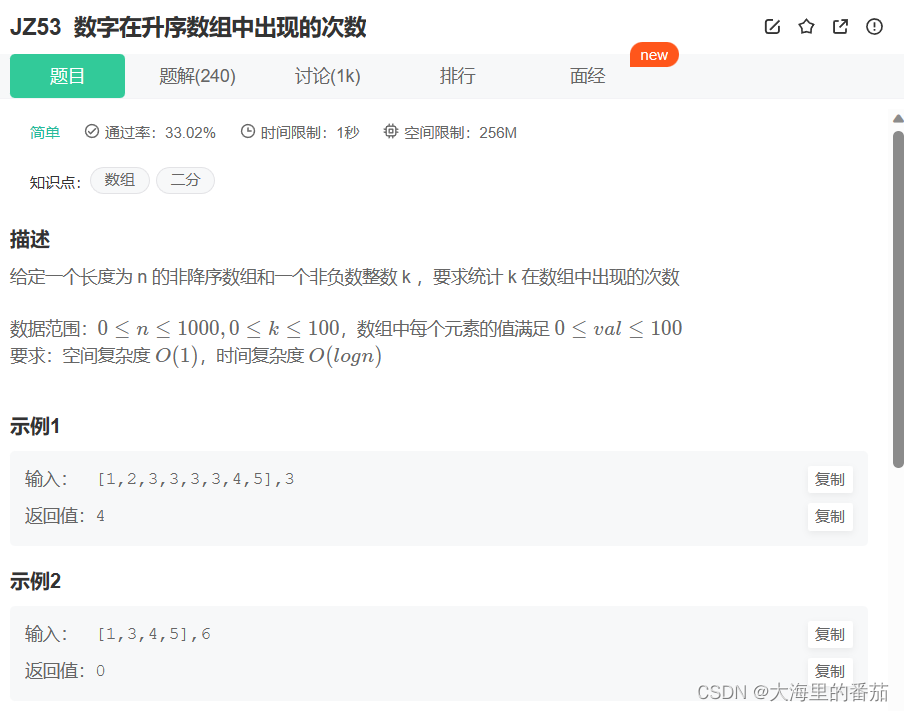
Task: Click the time-limit clock icon
Action: [247, 131]
